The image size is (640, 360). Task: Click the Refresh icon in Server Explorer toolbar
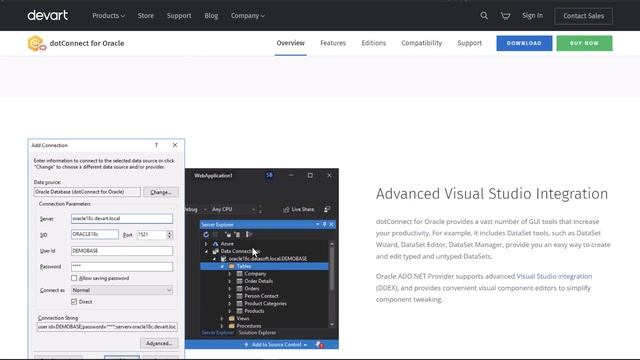[206, 234]
